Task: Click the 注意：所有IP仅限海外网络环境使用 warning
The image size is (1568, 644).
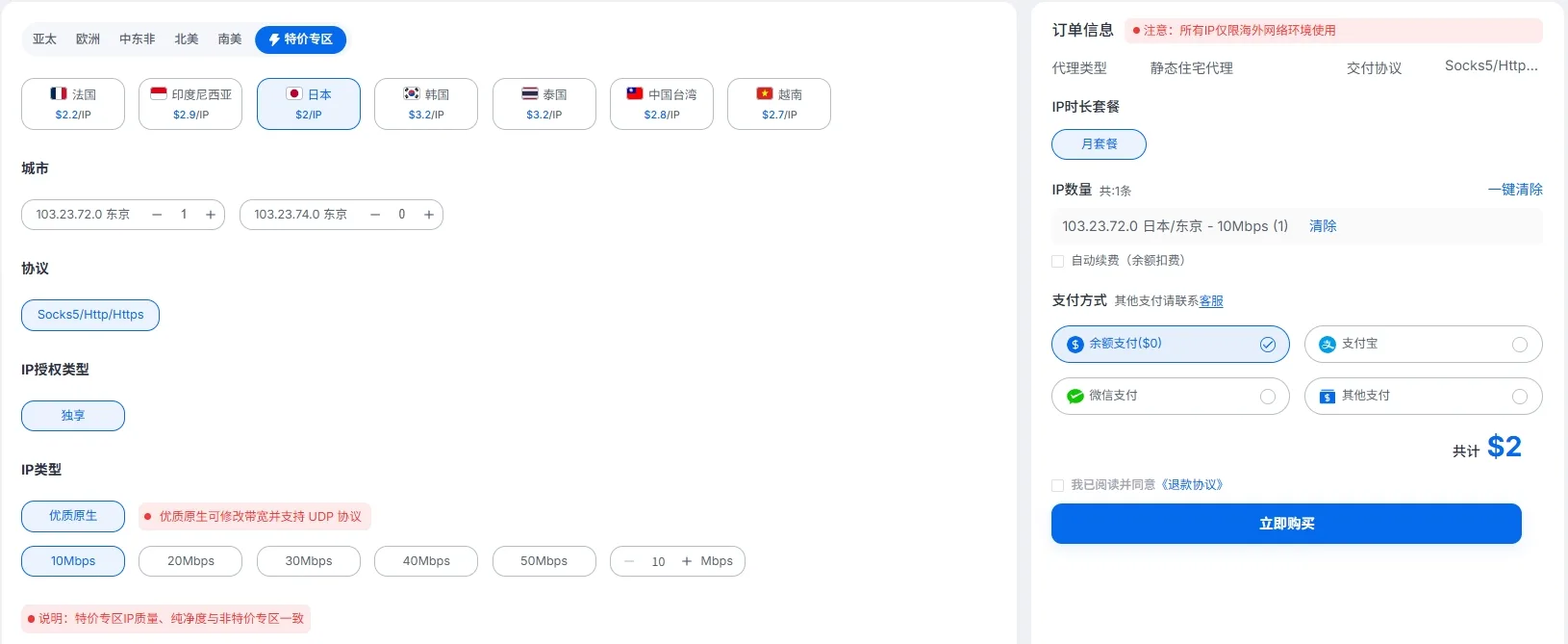Action: [1334, 31]
